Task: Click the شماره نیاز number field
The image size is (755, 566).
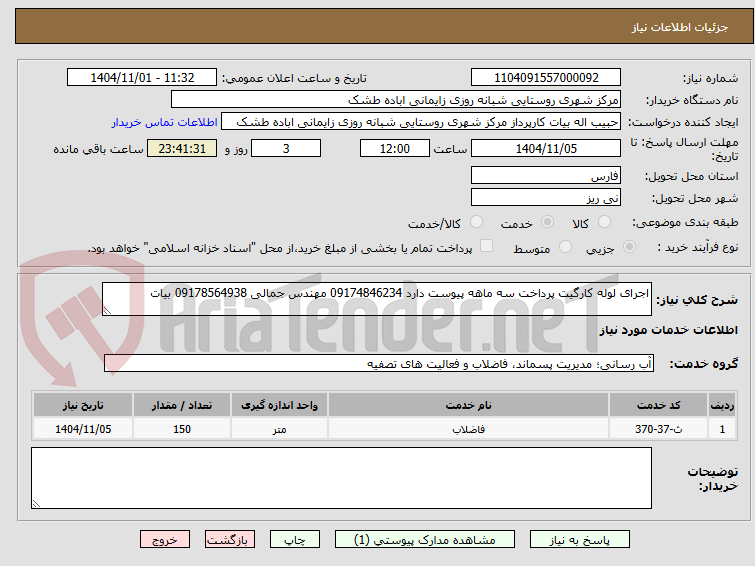Action: coord(546,78)
